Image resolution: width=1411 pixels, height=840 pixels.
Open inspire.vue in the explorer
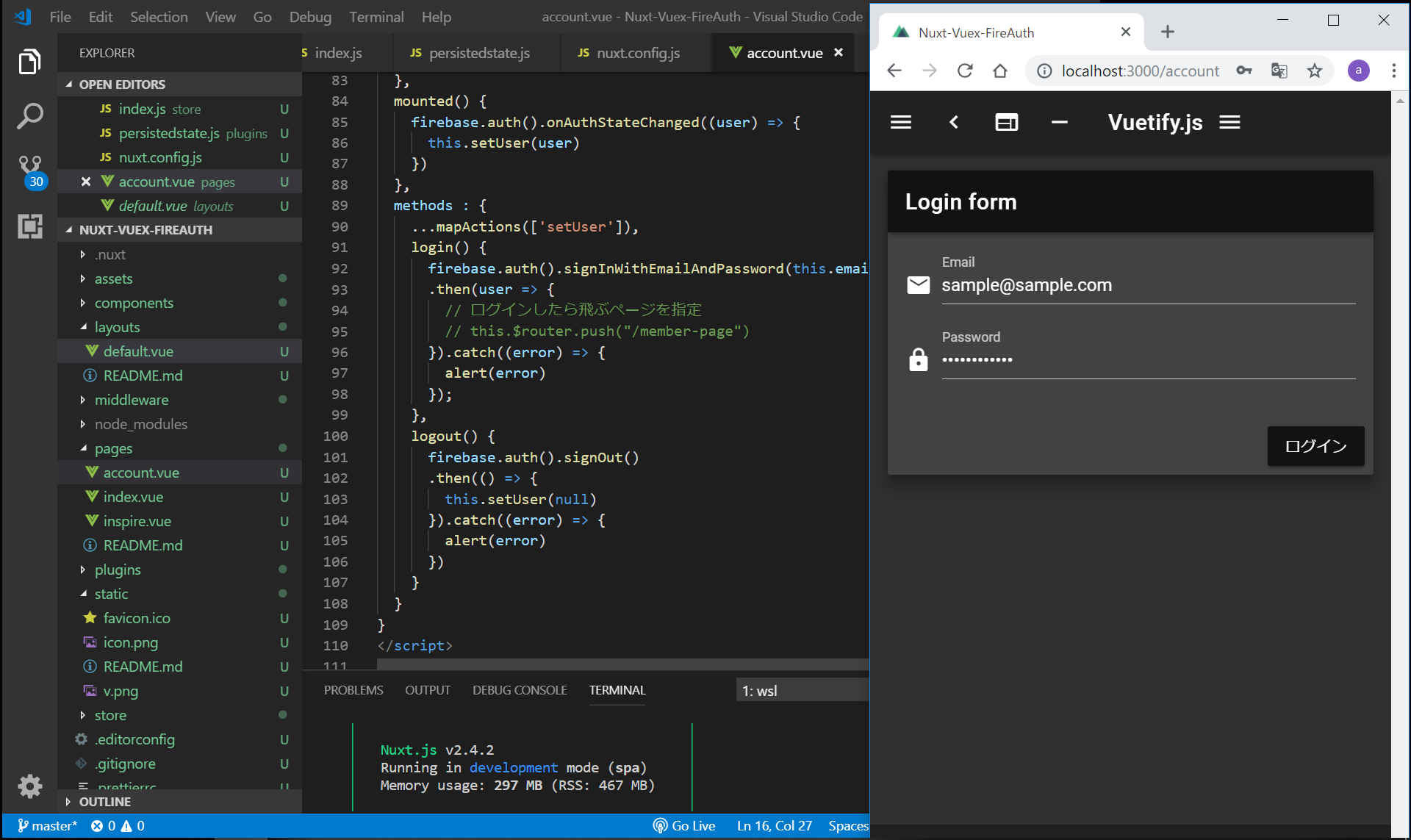click(179, 521)
